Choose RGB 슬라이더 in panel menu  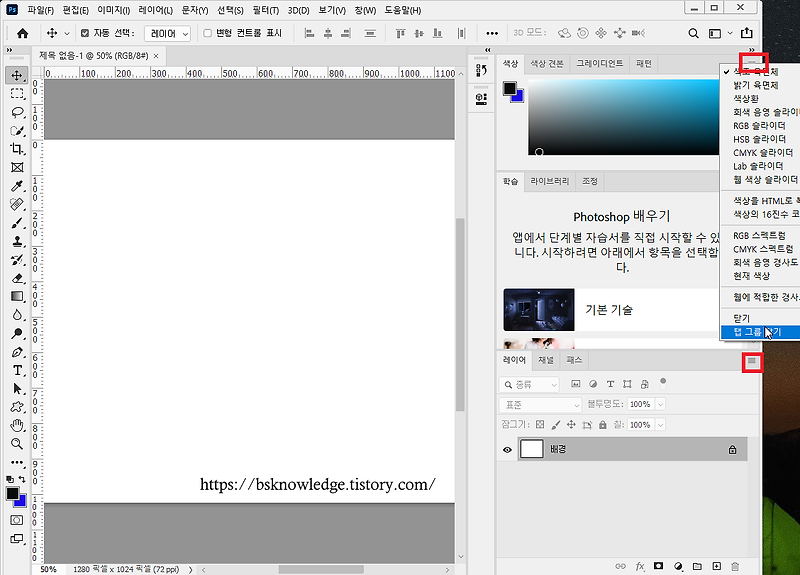pyautogui.click(x=760, y=126)
